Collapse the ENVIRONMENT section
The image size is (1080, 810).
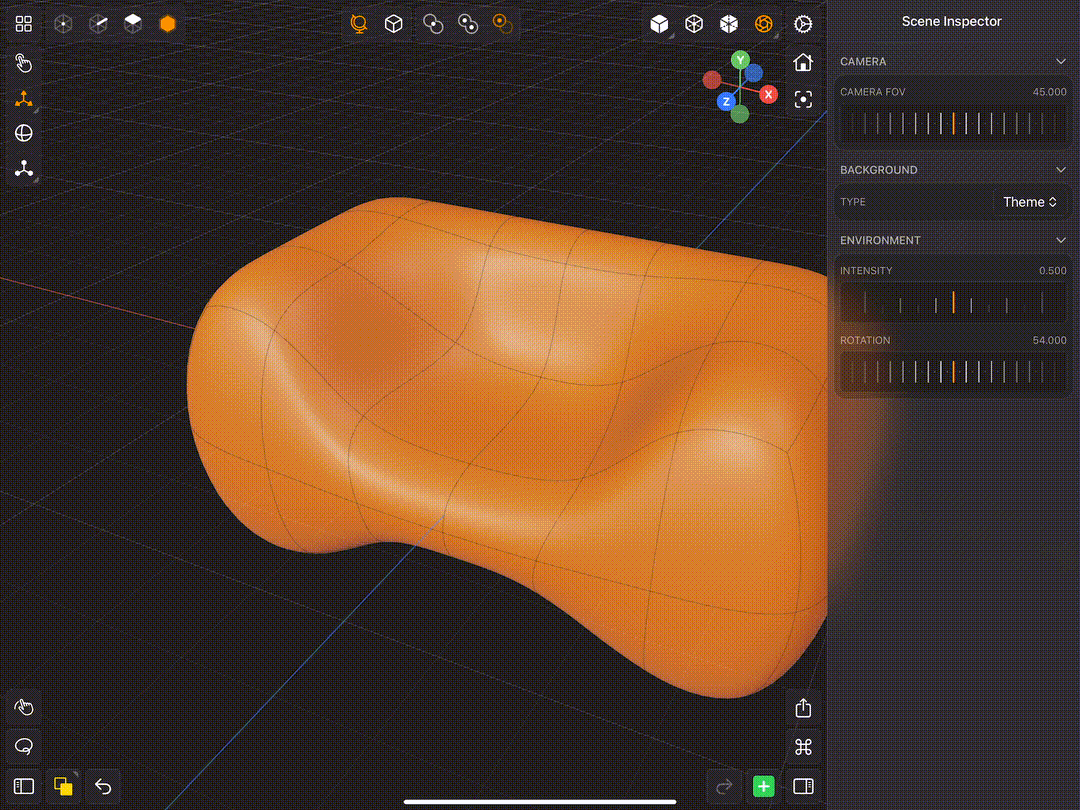1061,240
